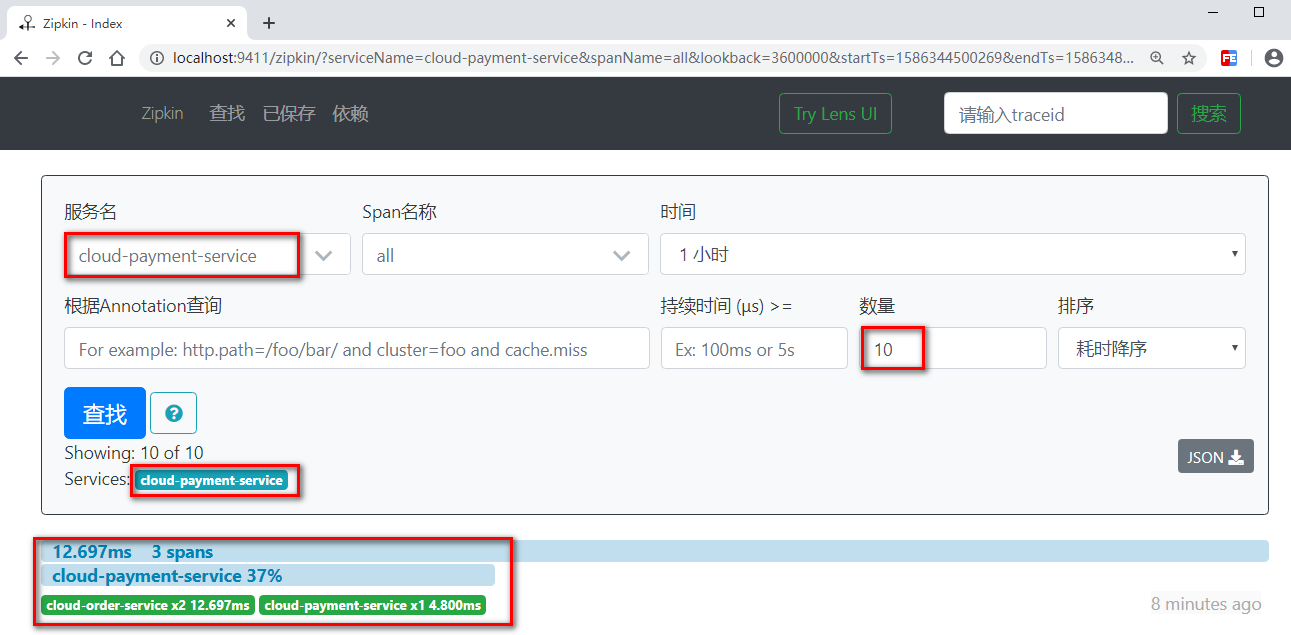Click the cloud-payment-service 37% bar
The image size is (1291, 635).
coord(268,575)
